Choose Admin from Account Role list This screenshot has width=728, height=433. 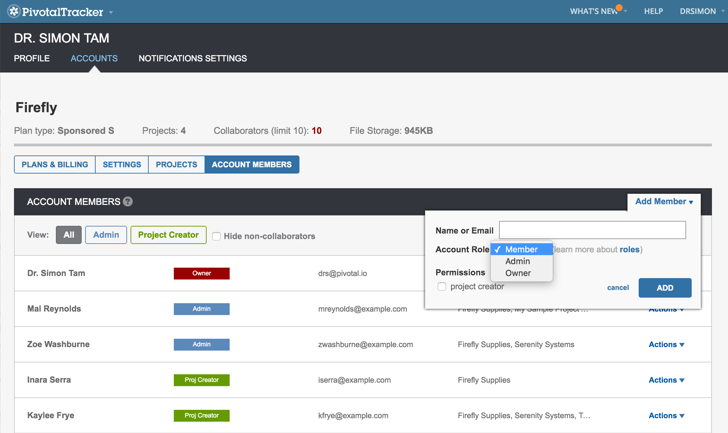pos(518,261)
